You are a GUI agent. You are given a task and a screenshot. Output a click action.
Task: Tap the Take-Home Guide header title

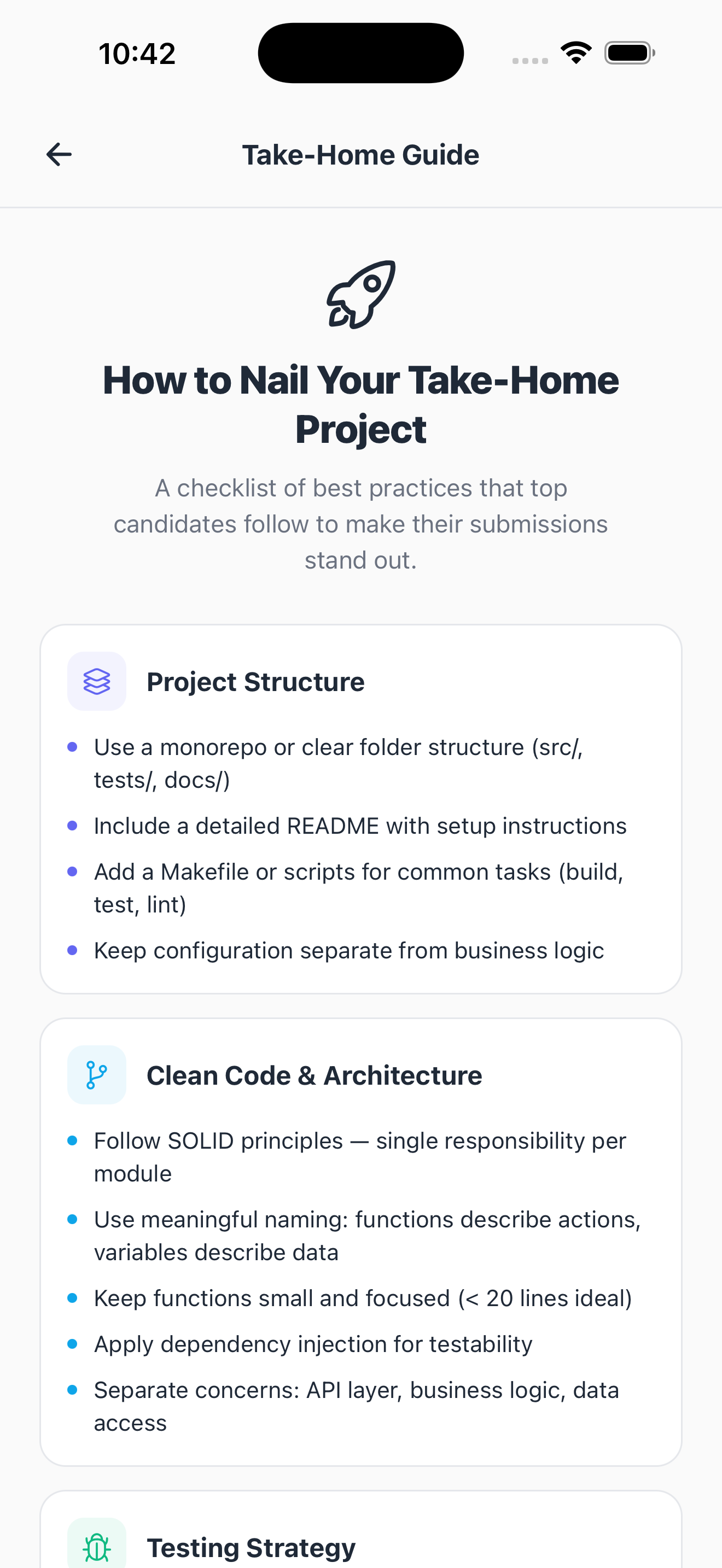[x=360, y=155]
